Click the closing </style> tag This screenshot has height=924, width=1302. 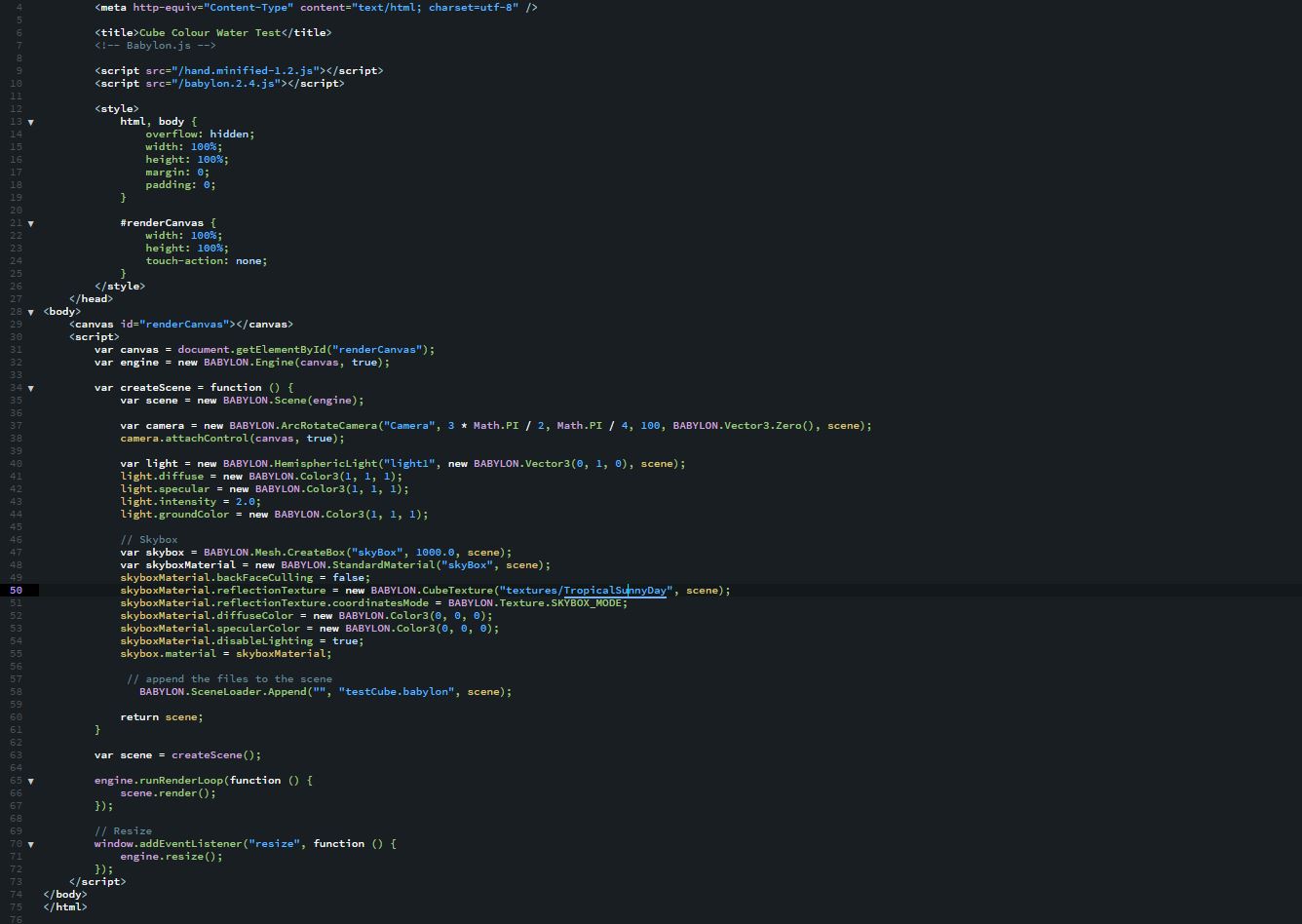point(120,286)
